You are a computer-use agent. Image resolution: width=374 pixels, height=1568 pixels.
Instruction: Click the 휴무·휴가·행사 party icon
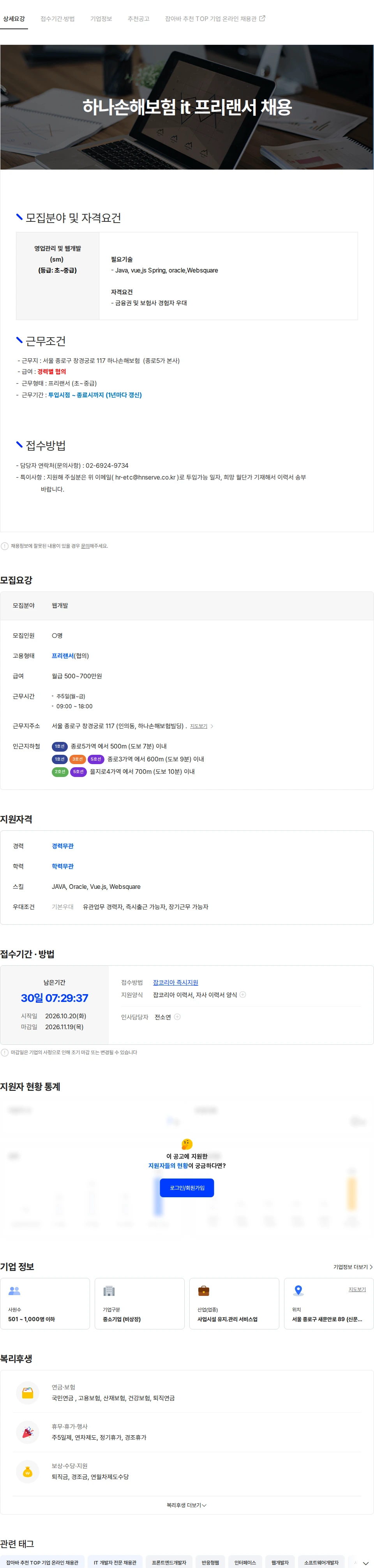tap(27, 1432)
